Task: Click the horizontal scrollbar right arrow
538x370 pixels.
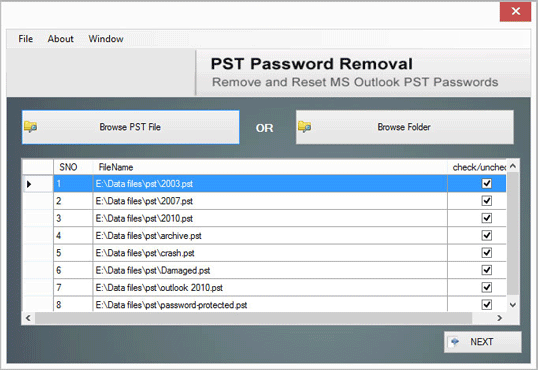Action: (500, 318)
